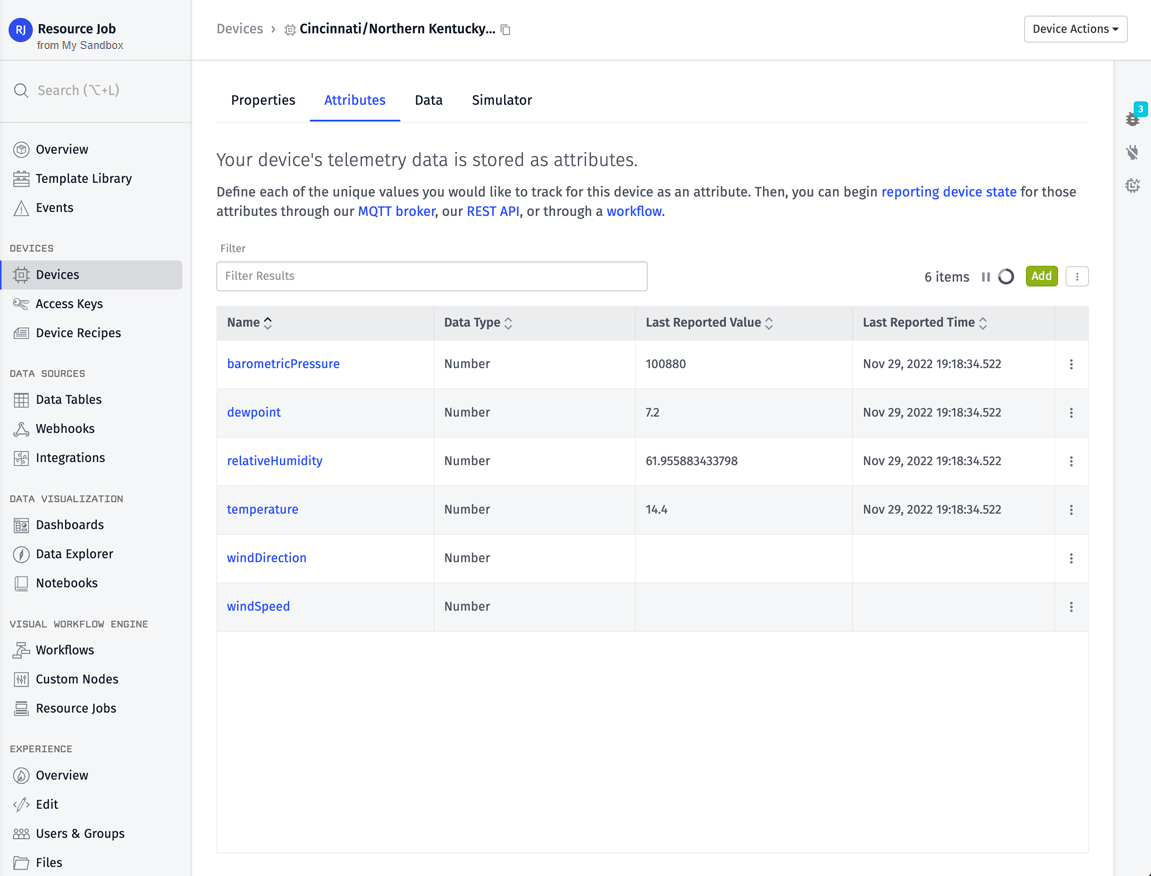Open the device chip panel icon at right
Image resolution: width=1151 pixels, height=876 pixels.
(x=1133, y=186)
